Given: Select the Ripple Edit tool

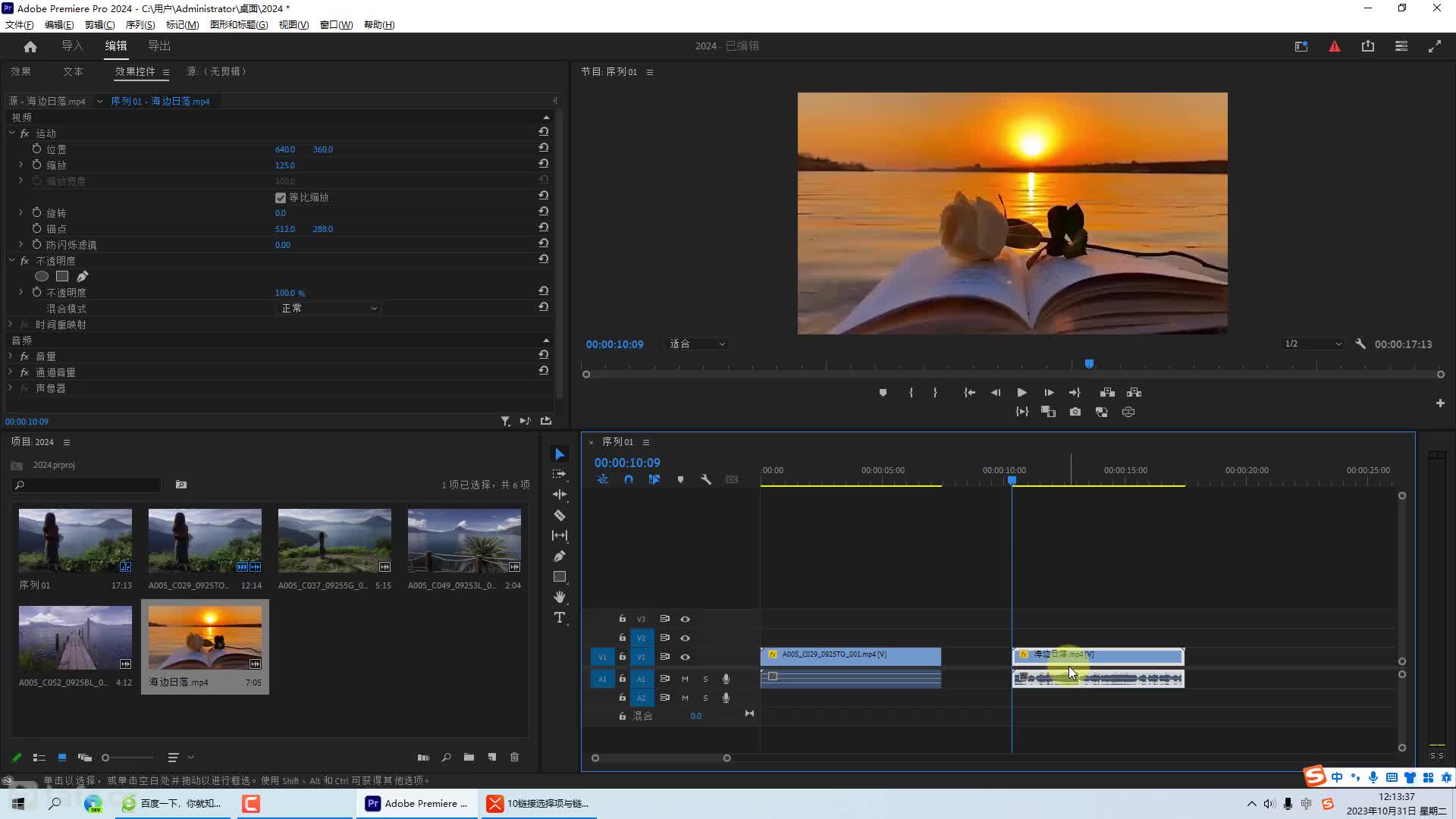Looking at the screenshot, I should point(560,494).
